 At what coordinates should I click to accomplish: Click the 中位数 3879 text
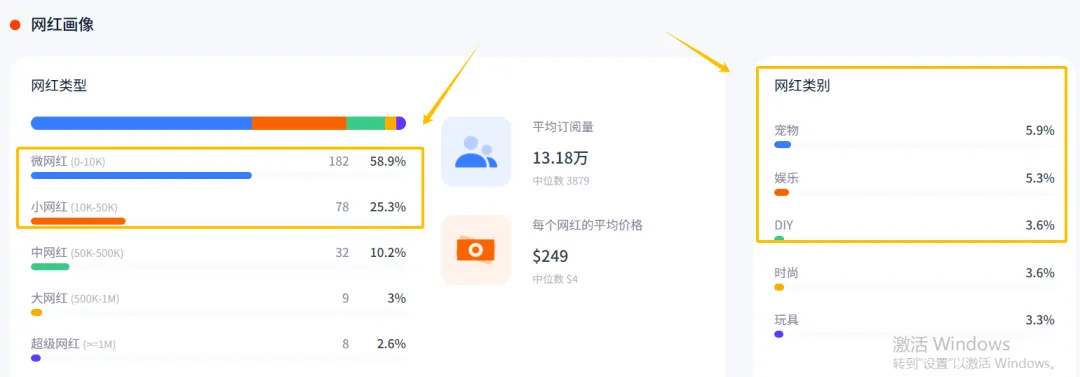561,181
